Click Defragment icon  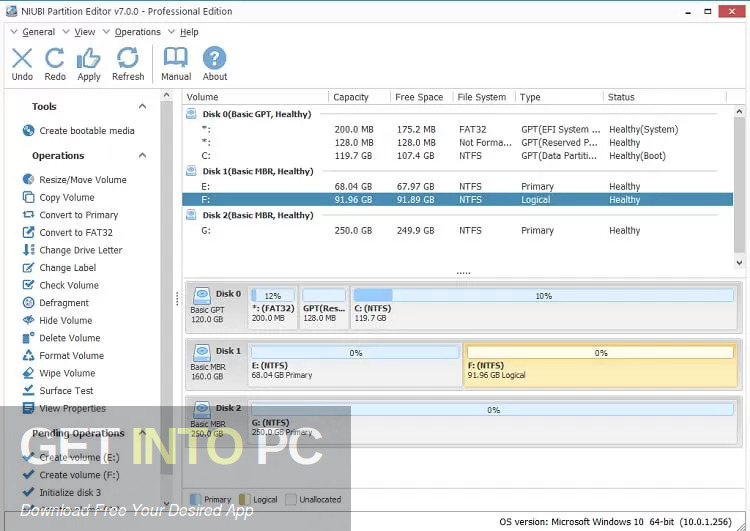(28, 302)
